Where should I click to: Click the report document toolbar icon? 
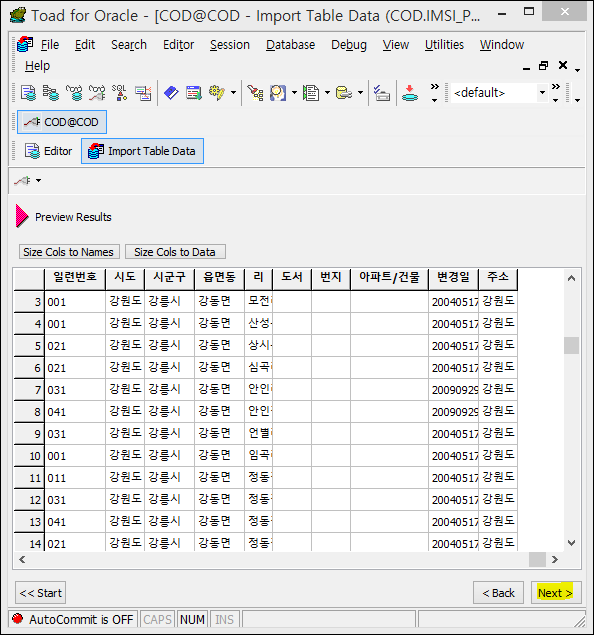(x=311, y=93)
